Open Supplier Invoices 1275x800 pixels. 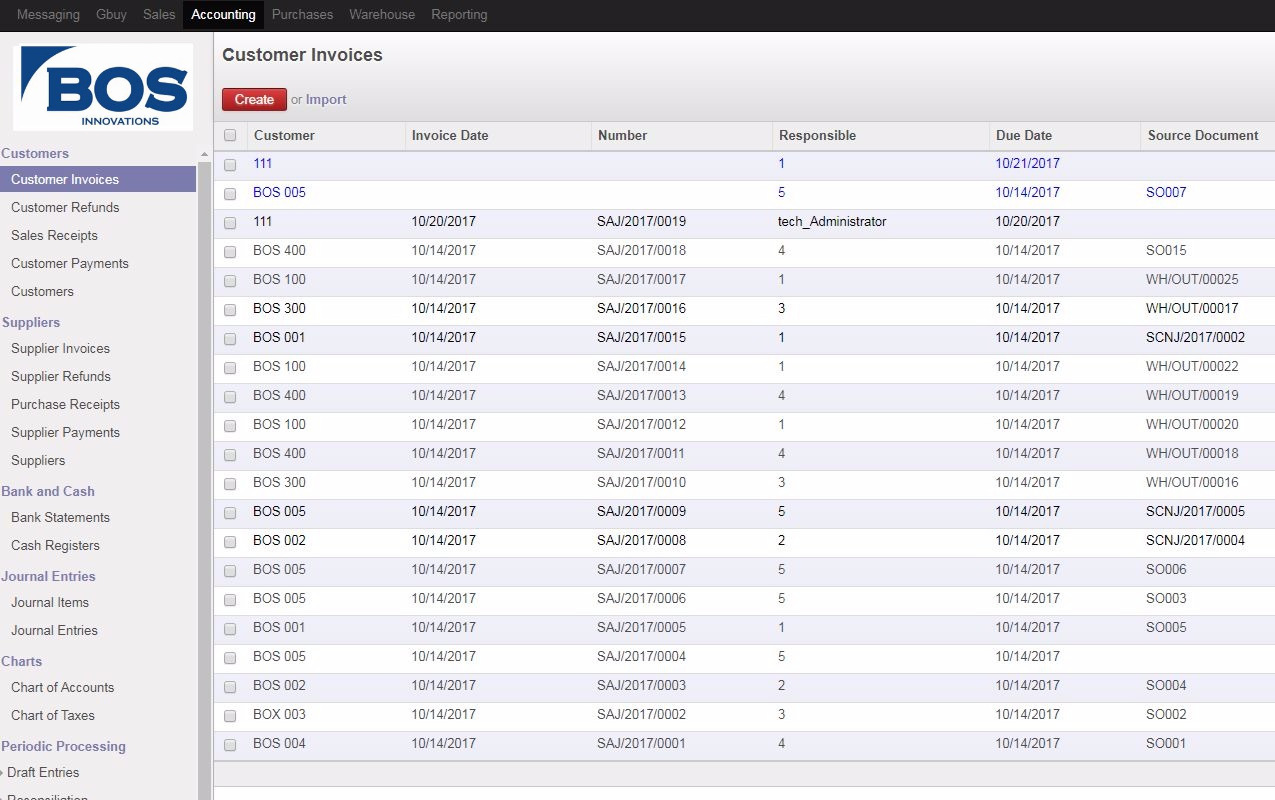click(60, 348)
